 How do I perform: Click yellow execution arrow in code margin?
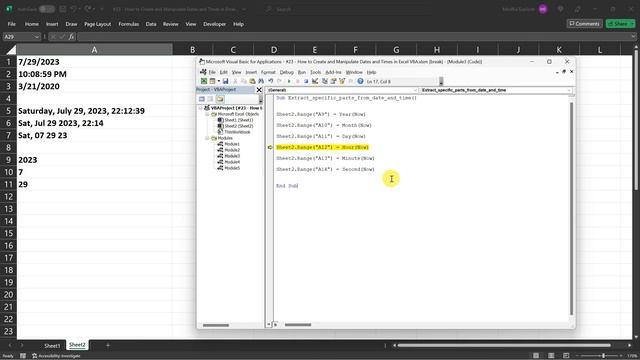(270, 147)
